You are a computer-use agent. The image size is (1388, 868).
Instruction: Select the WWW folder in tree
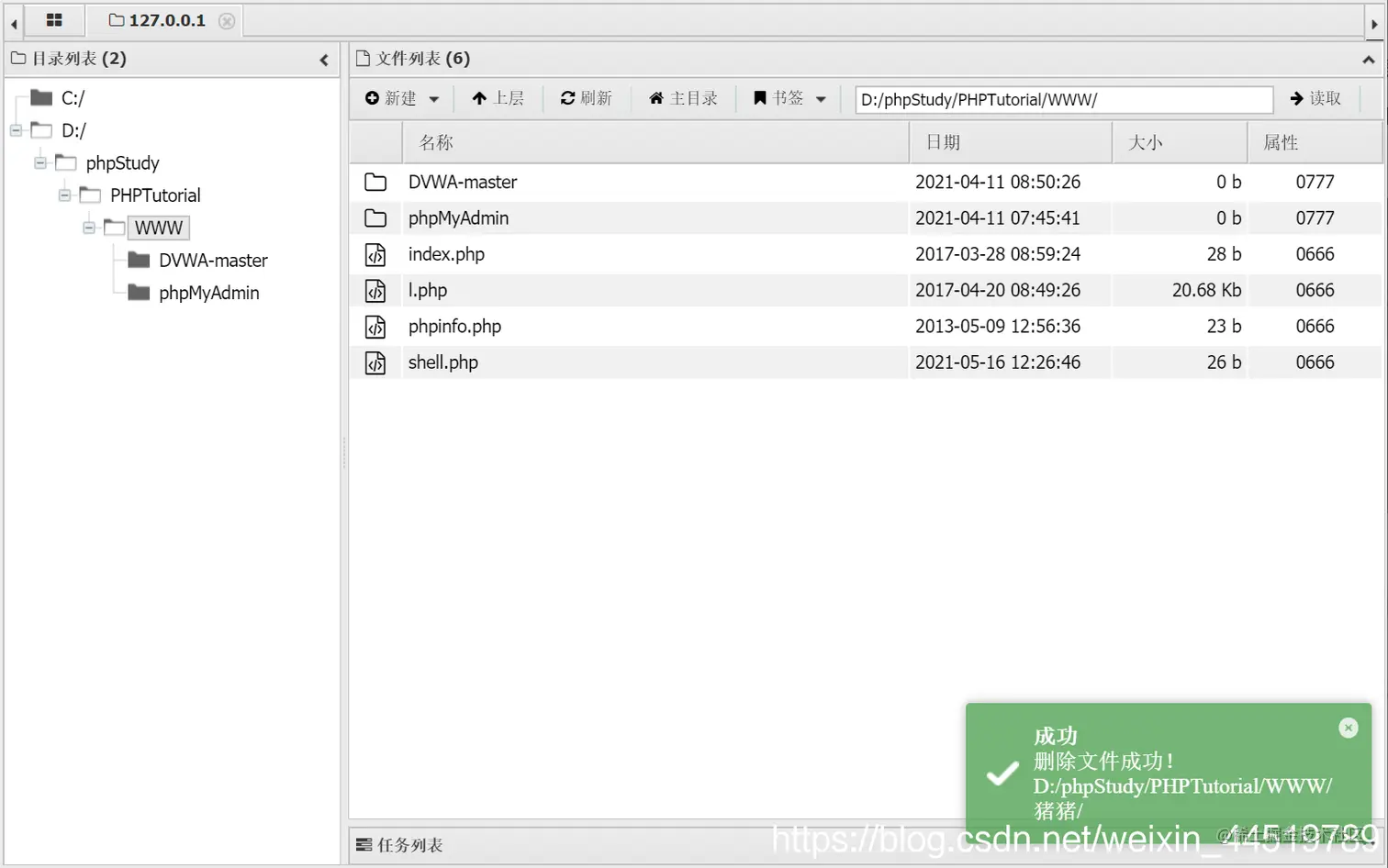159,228
